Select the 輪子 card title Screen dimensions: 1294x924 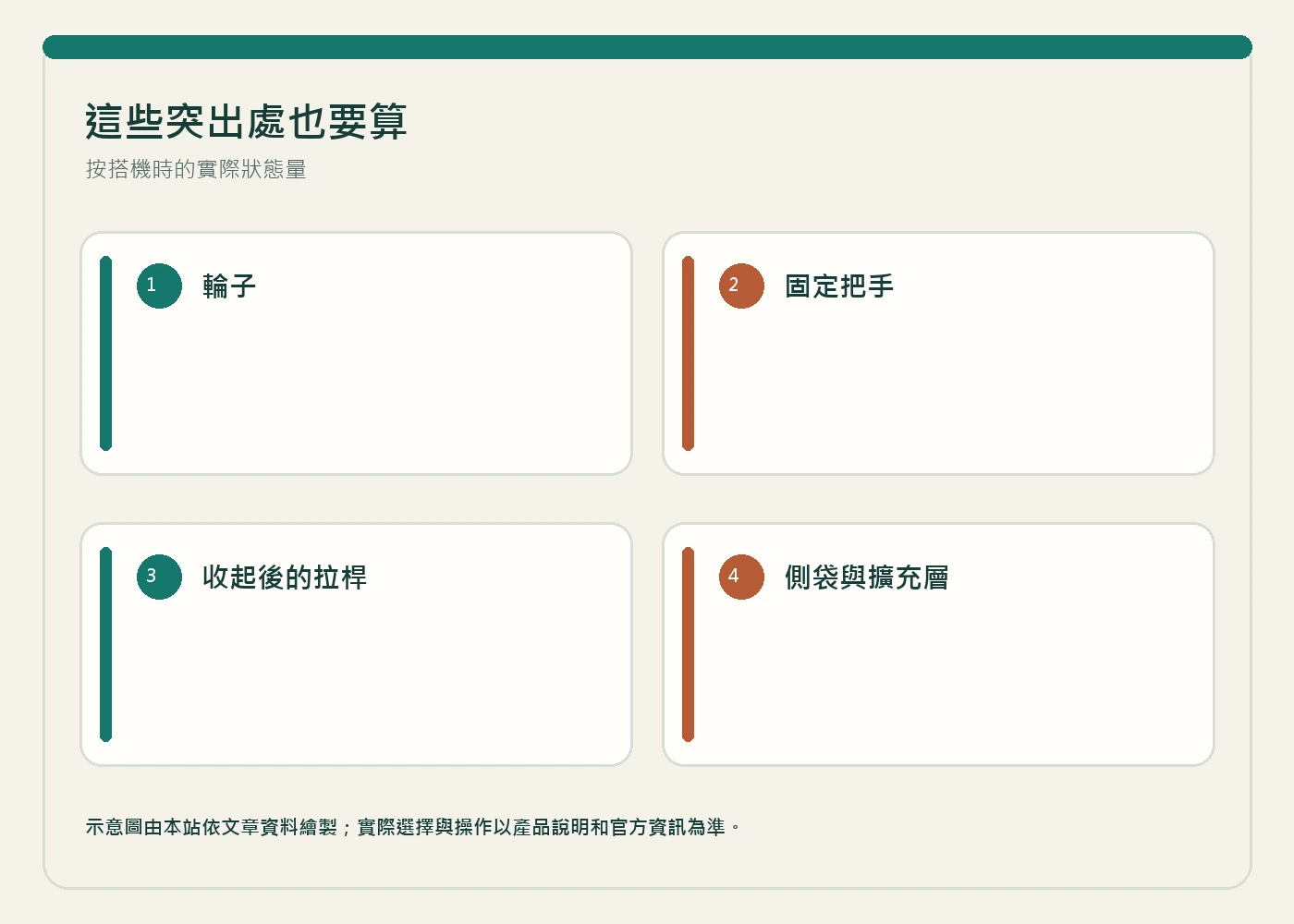pos(229,286)
